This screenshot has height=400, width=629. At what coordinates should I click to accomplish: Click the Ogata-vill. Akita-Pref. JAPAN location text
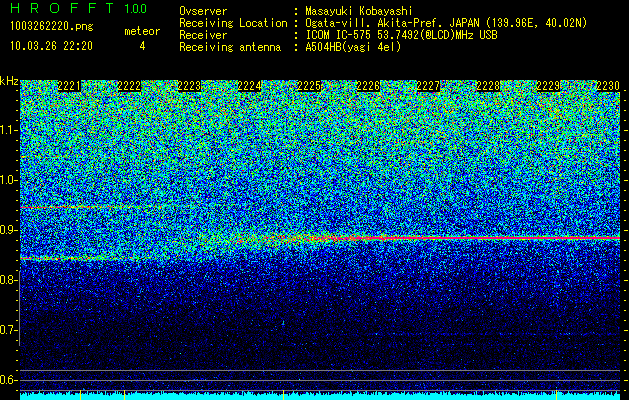(x=446, y=23)
